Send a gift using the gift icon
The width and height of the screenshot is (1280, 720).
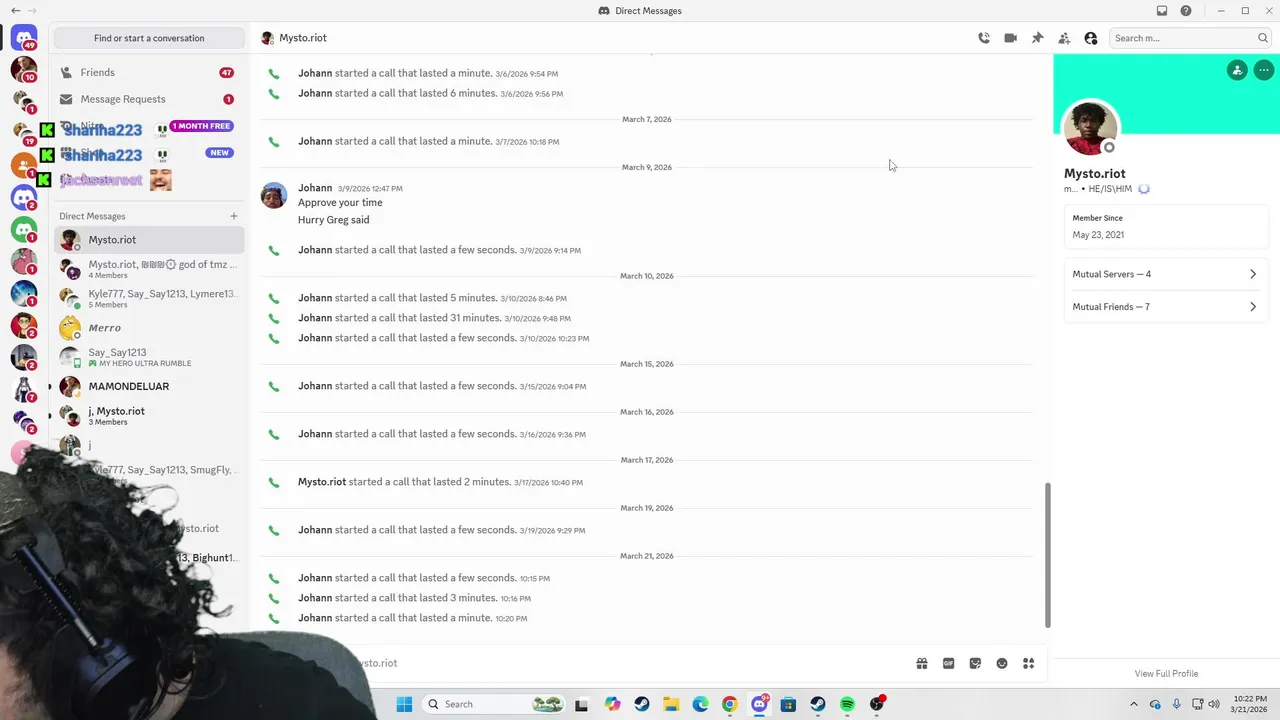[x=922, y=663]
